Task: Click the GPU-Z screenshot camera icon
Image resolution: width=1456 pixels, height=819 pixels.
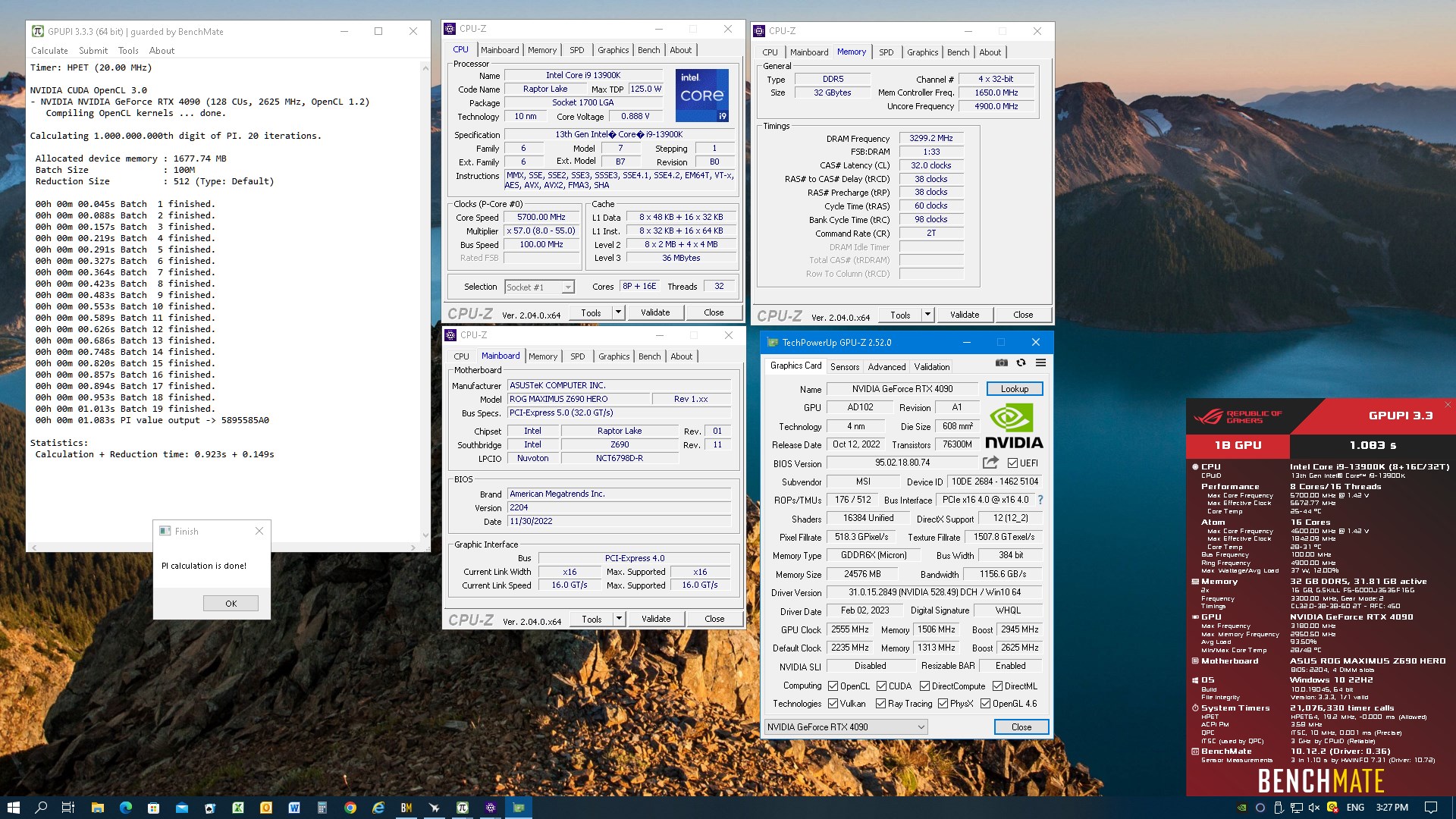Action: [x=1002, y=363]
